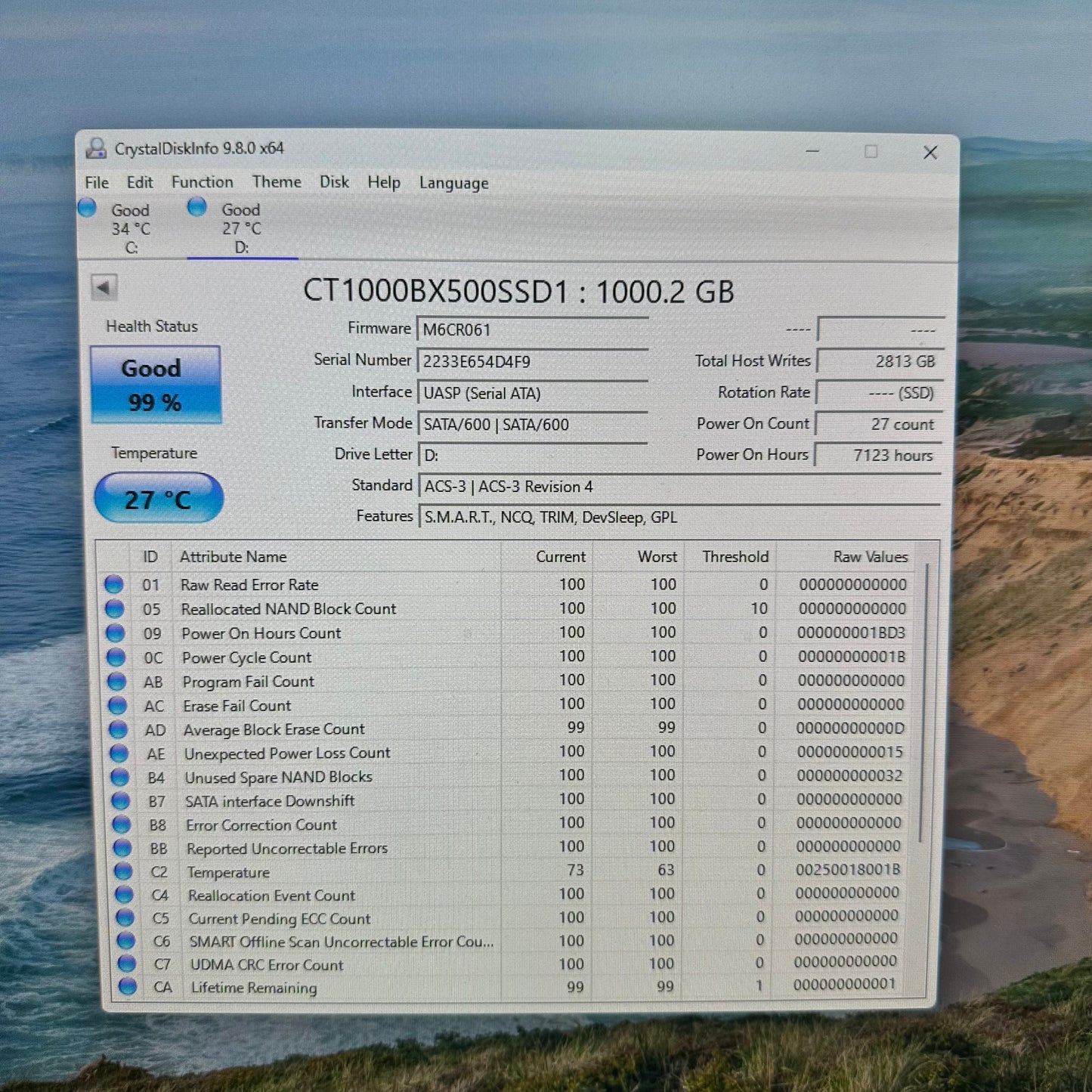The height and width of the screenshot is (1092, 1092).
Task: Open the Disk menu
Action: pos(334,182)
